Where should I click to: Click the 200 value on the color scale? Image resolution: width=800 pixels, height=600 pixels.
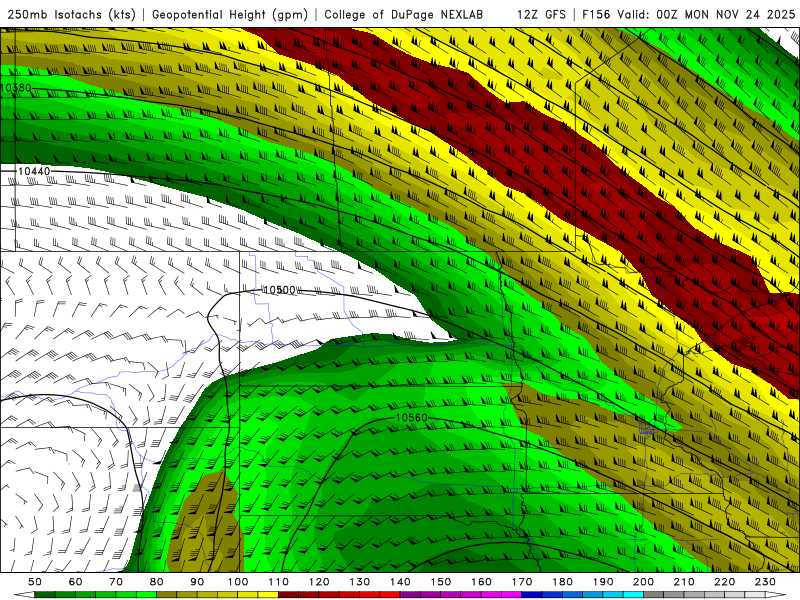coord(643,582)
